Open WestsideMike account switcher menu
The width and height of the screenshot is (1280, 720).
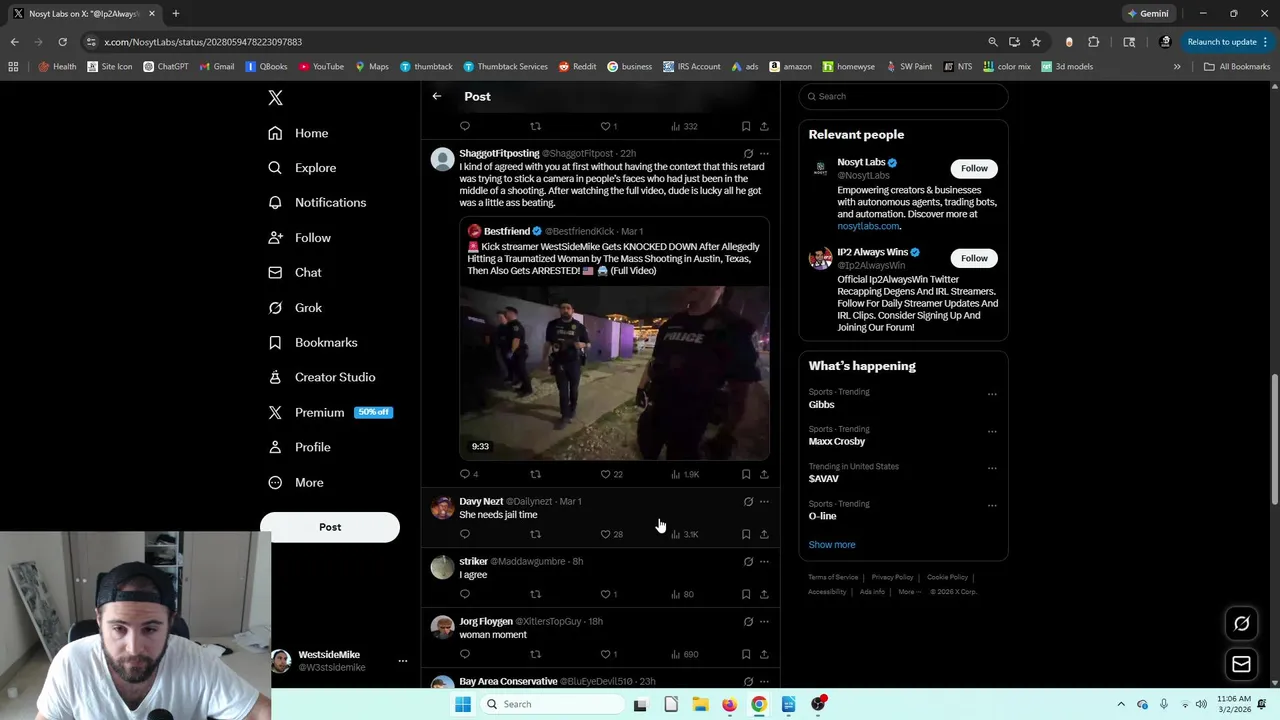pos(402,661)
